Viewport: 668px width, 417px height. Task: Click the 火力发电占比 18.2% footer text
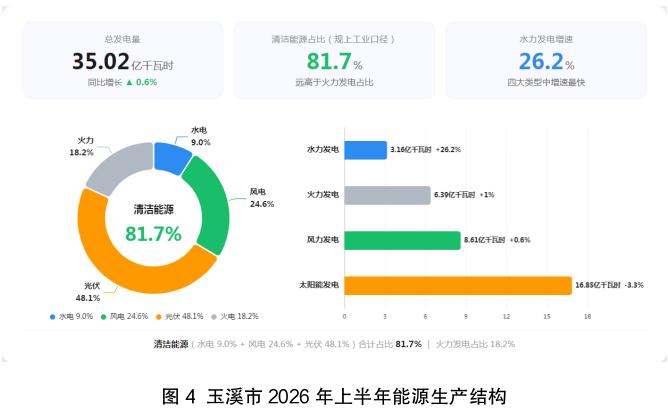(x=475, y=344)
